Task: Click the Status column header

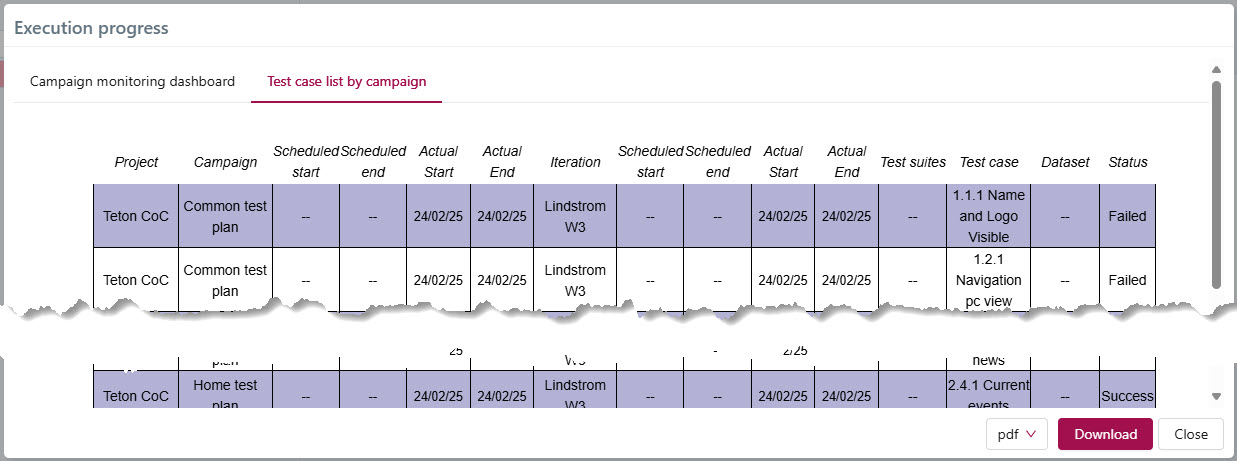Action: (1127, 162)
